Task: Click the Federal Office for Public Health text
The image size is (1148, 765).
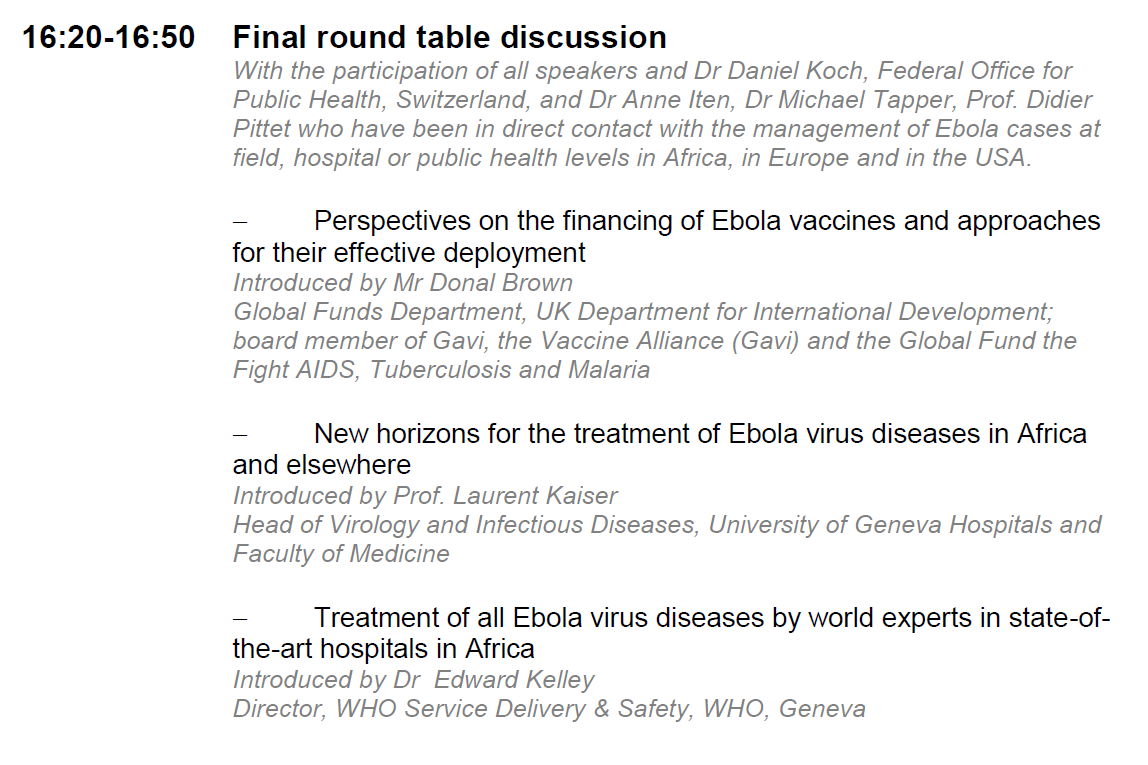Action: pyautogui.click(x=652, y=85)
